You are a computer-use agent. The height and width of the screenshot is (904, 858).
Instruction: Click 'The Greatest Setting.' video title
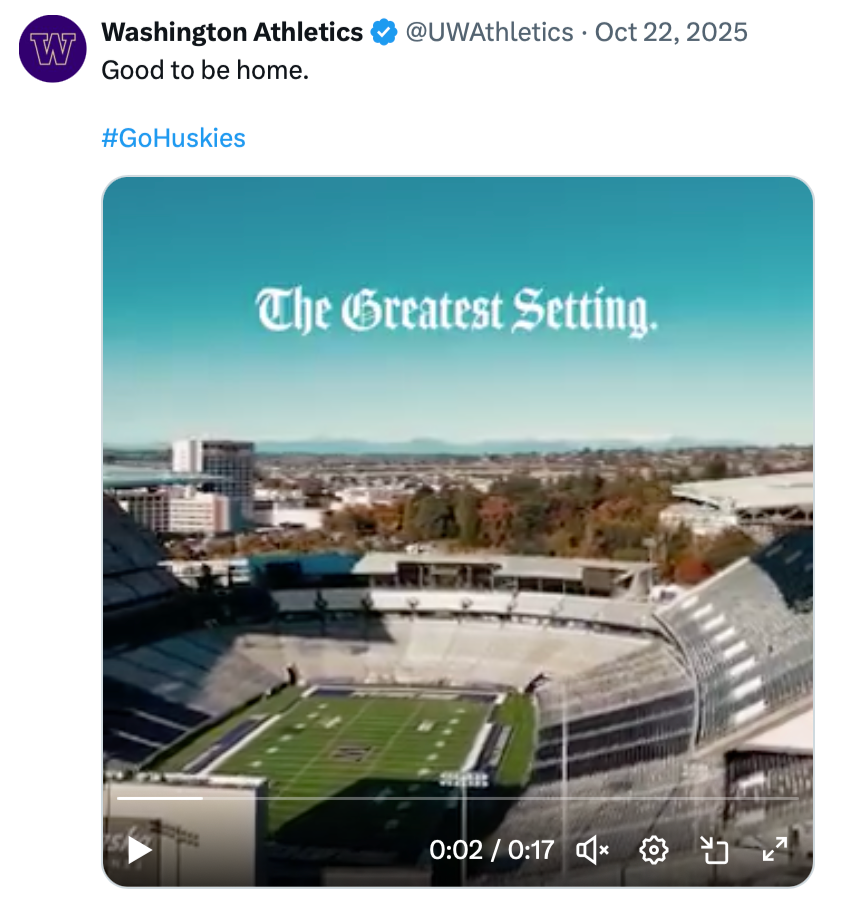click(x=457, y=310)
